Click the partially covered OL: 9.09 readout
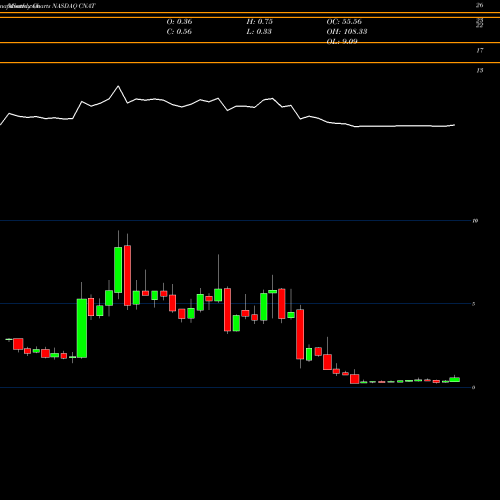The image size is (500, 500). pos(342,41)
